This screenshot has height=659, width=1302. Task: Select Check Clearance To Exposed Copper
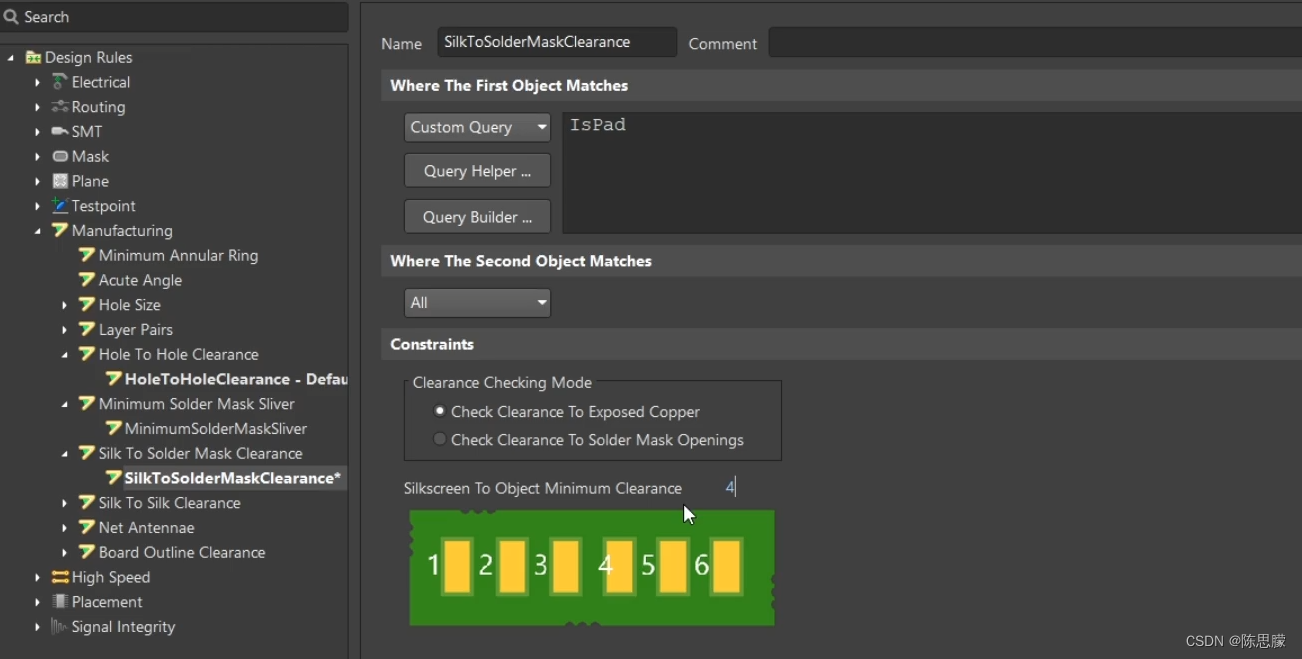coord(439,411)
